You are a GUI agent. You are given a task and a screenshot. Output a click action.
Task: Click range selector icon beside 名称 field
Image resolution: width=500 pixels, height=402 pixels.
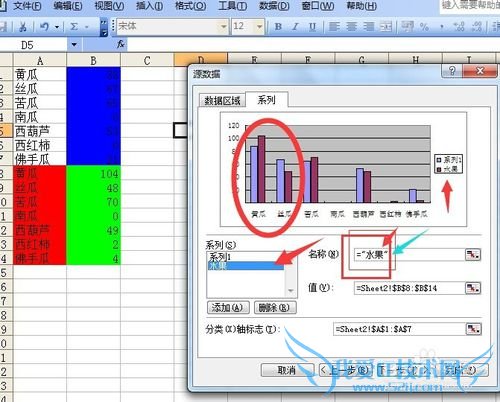473,255
